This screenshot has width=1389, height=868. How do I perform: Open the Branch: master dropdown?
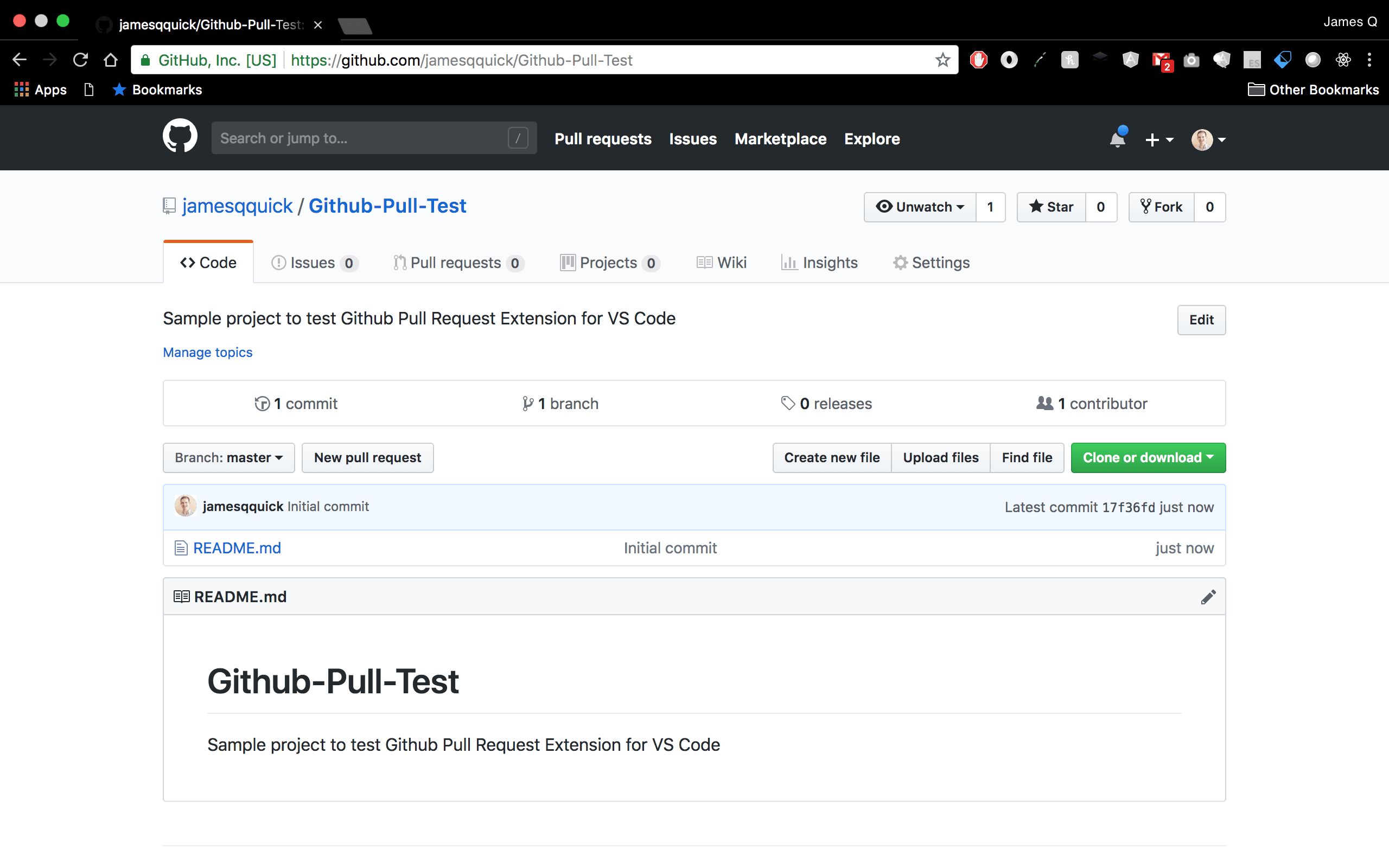click(228, 457)
